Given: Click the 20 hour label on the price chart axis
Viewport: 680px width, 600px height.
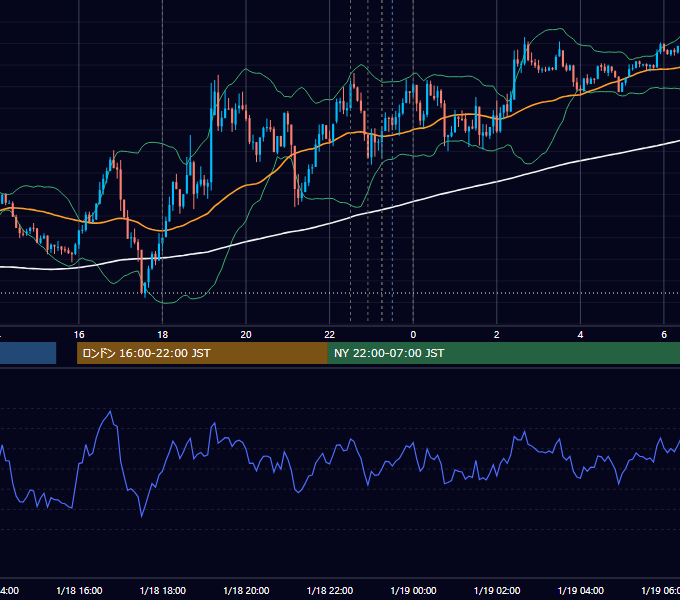Looking at the screenshot, I should click(x=246, y=335).
